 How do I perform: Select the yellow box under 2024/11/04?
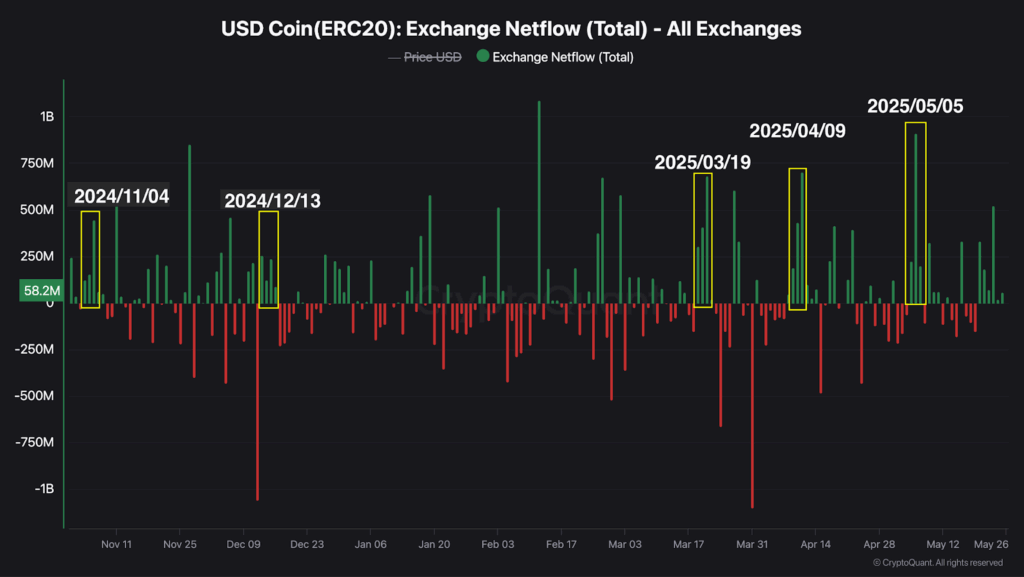coord(90,259)
